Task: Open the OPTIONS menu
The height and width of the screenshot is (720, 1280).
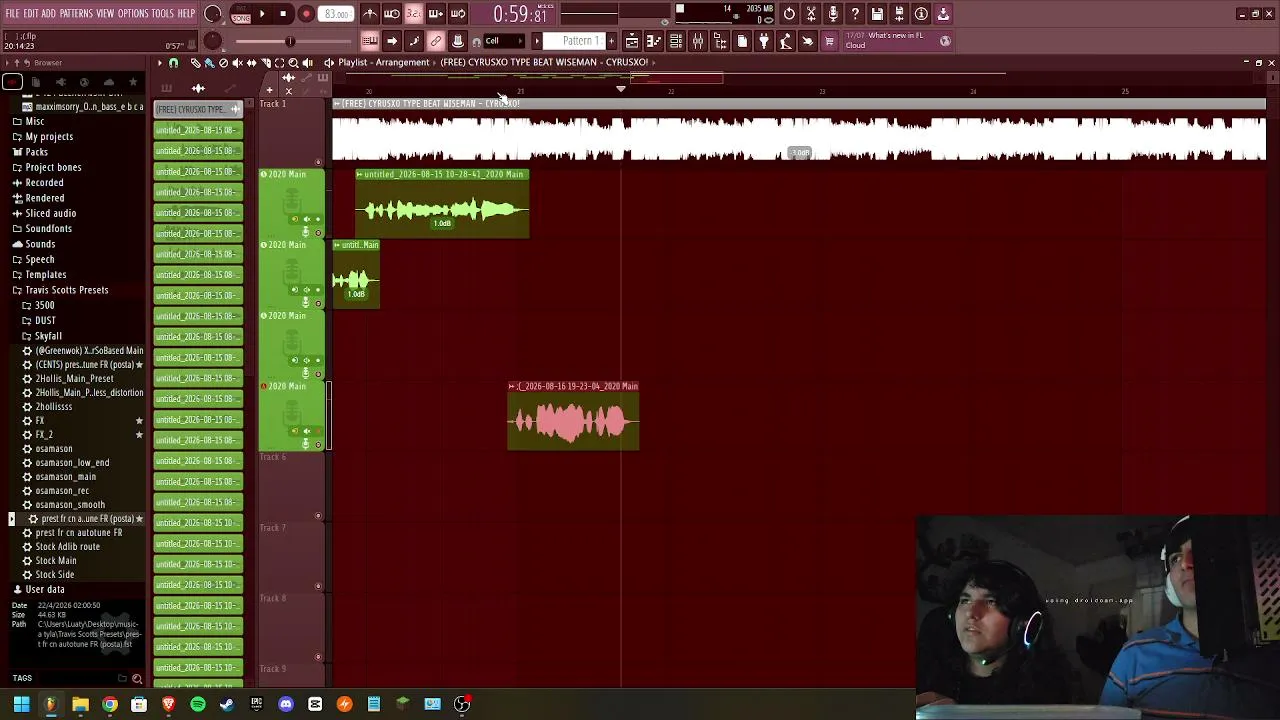Action: tap(133, 14)
